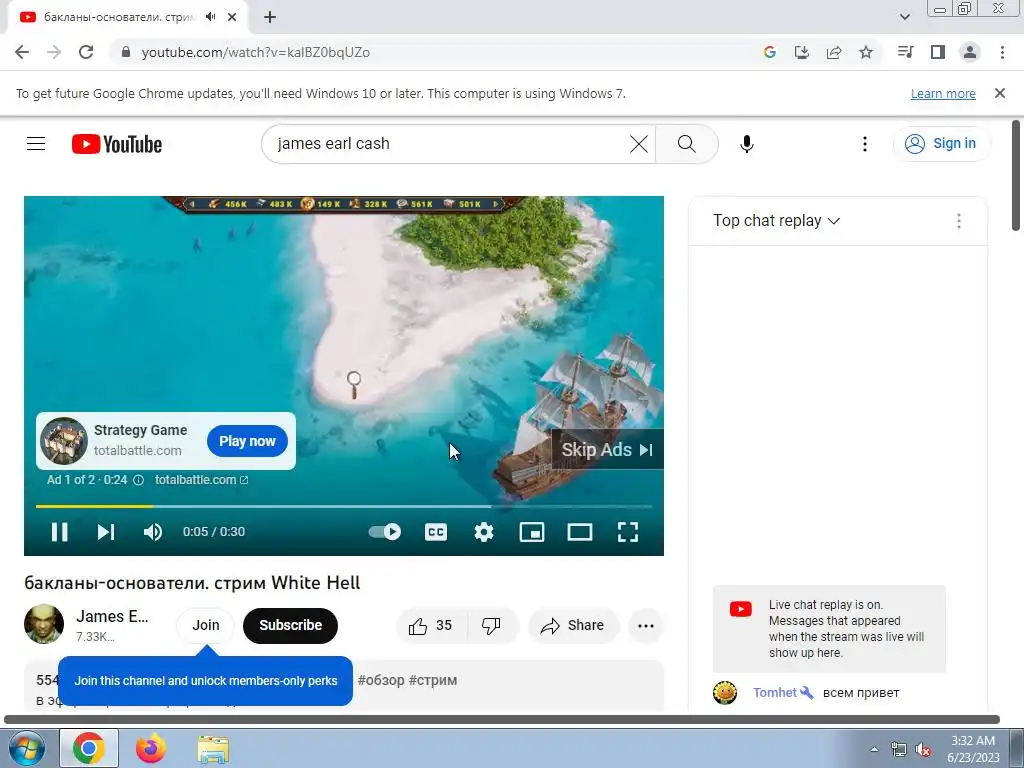Open chat options three-dot menu

click(x=959, y=221)
